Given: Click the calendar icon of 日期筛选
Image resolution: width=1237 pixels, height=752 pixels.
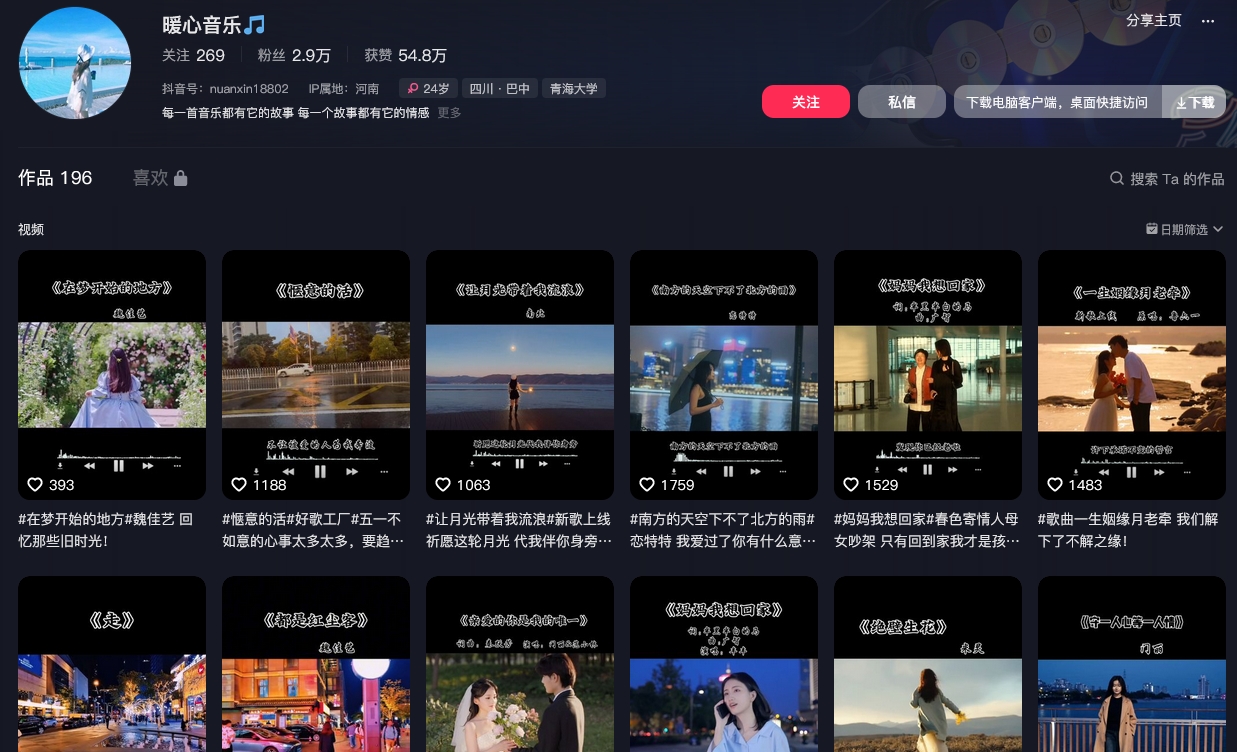Looking at the screenshot, I should tap(1152, 230).
